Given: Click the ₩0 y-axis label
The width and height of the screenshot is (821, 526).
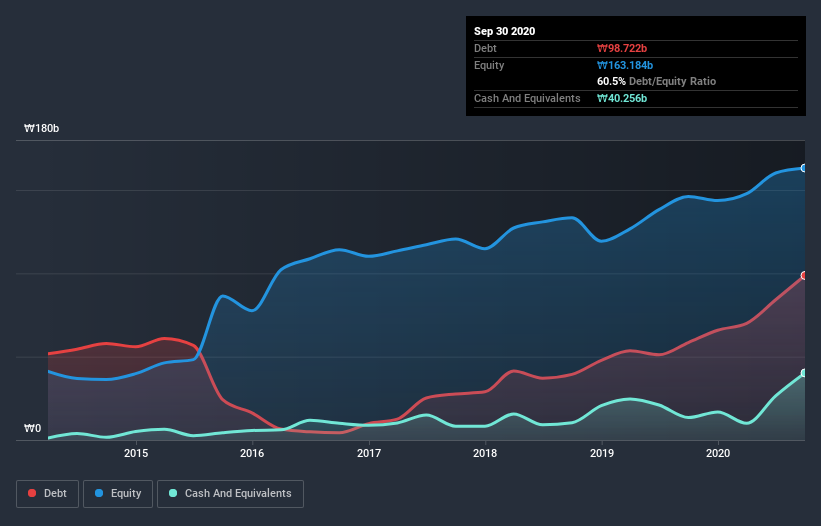Looking at the screenshot, I should 32,429.
